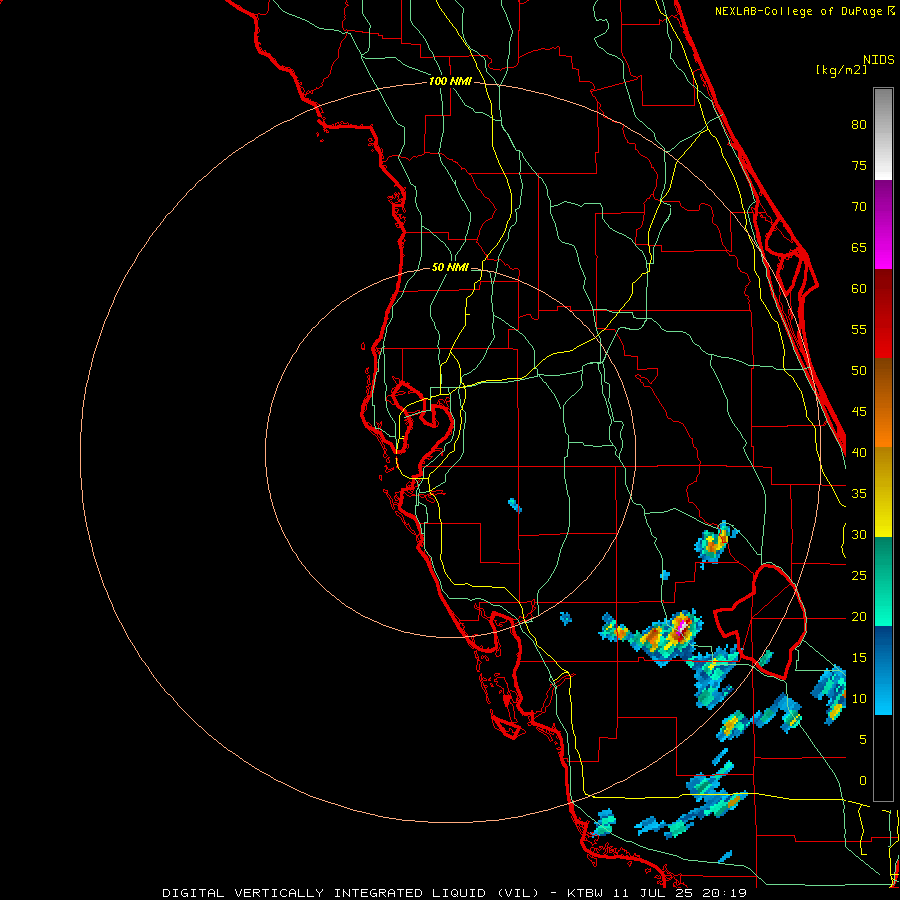This screenshot has width=900, height=900.
Task: Click the 11 JUL 25 20:19 timestamp
Action: [682, 893]
